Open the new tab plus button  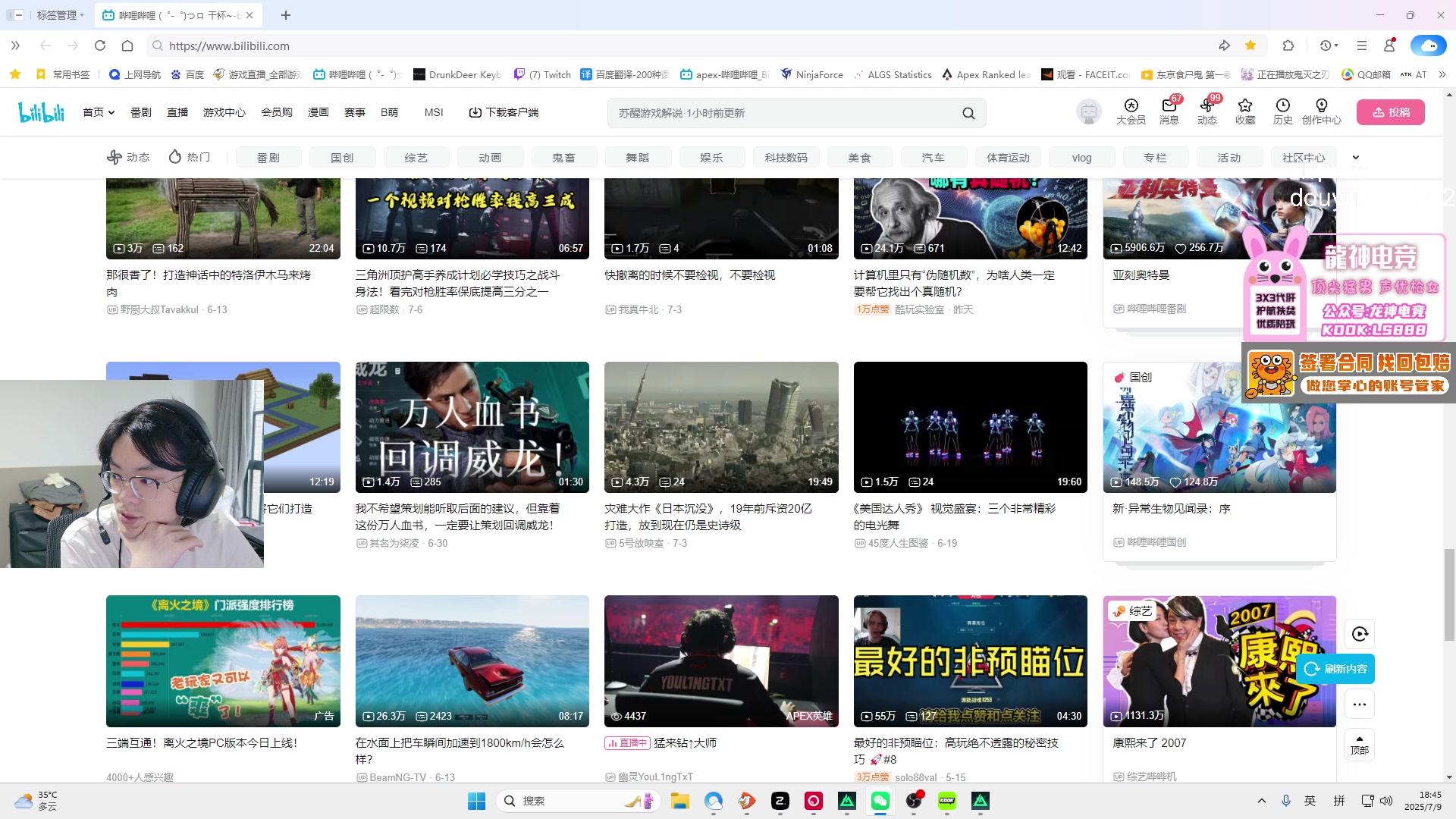point(285,15)
